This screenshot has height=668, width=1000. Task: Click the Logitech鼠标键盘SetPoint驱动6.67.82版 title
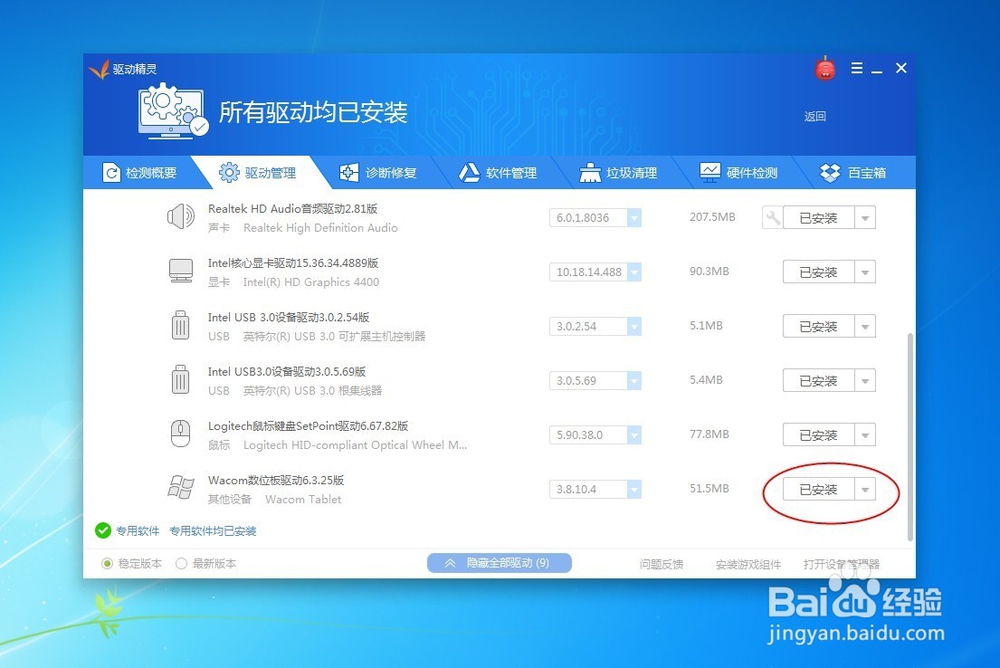pos(308,426)
